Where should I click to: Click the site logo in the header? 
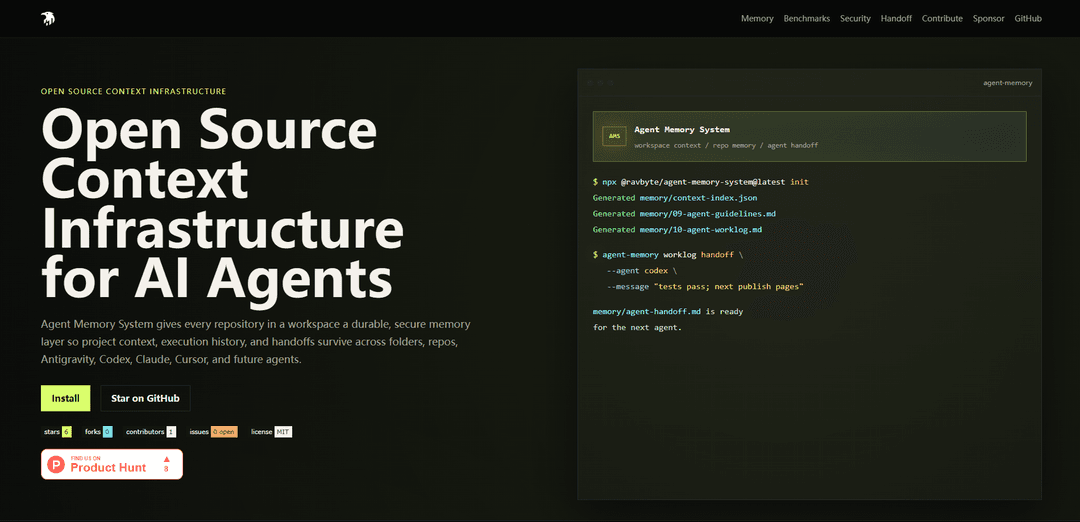coord(48,19)
